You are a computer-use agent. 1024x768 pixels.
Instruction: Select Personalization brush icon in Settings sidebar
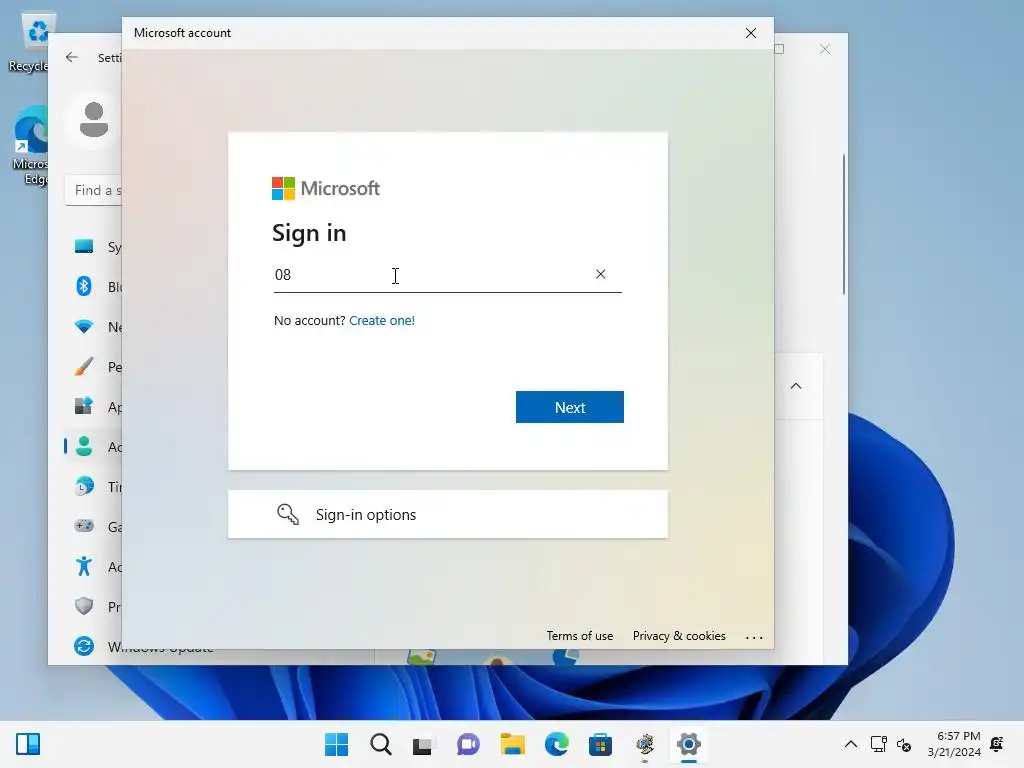click(84, 366)
